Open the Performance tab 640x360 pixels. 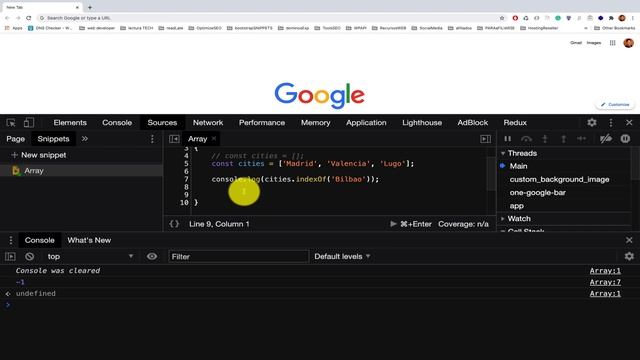(x=262, y=122)
